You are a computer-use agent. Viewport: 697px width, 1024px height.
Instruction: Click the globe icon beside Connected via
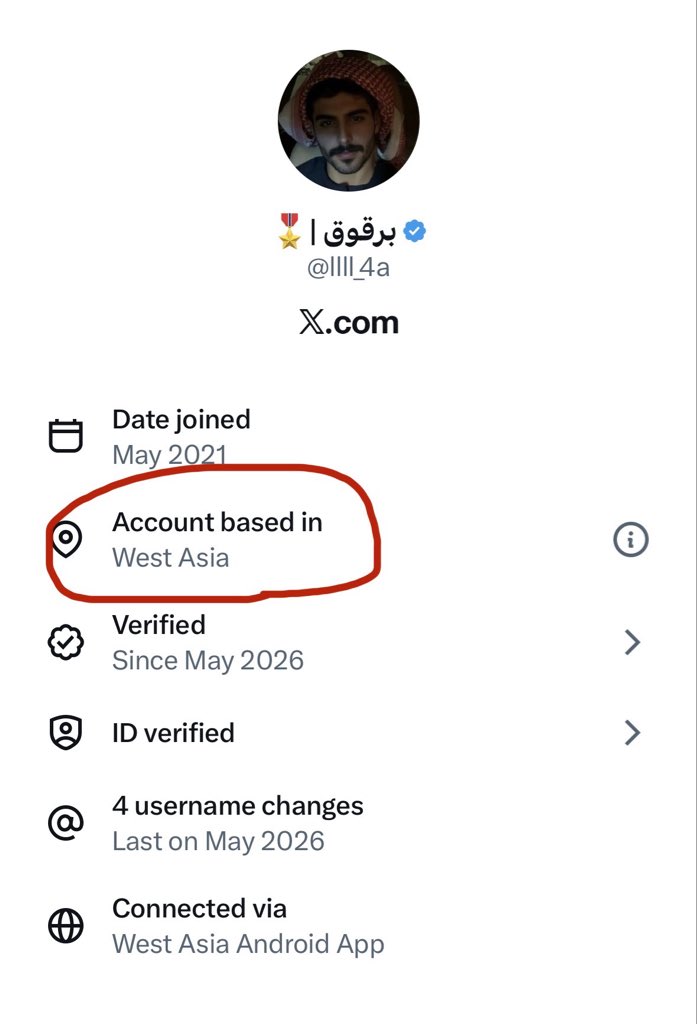[x=66, y=925]
